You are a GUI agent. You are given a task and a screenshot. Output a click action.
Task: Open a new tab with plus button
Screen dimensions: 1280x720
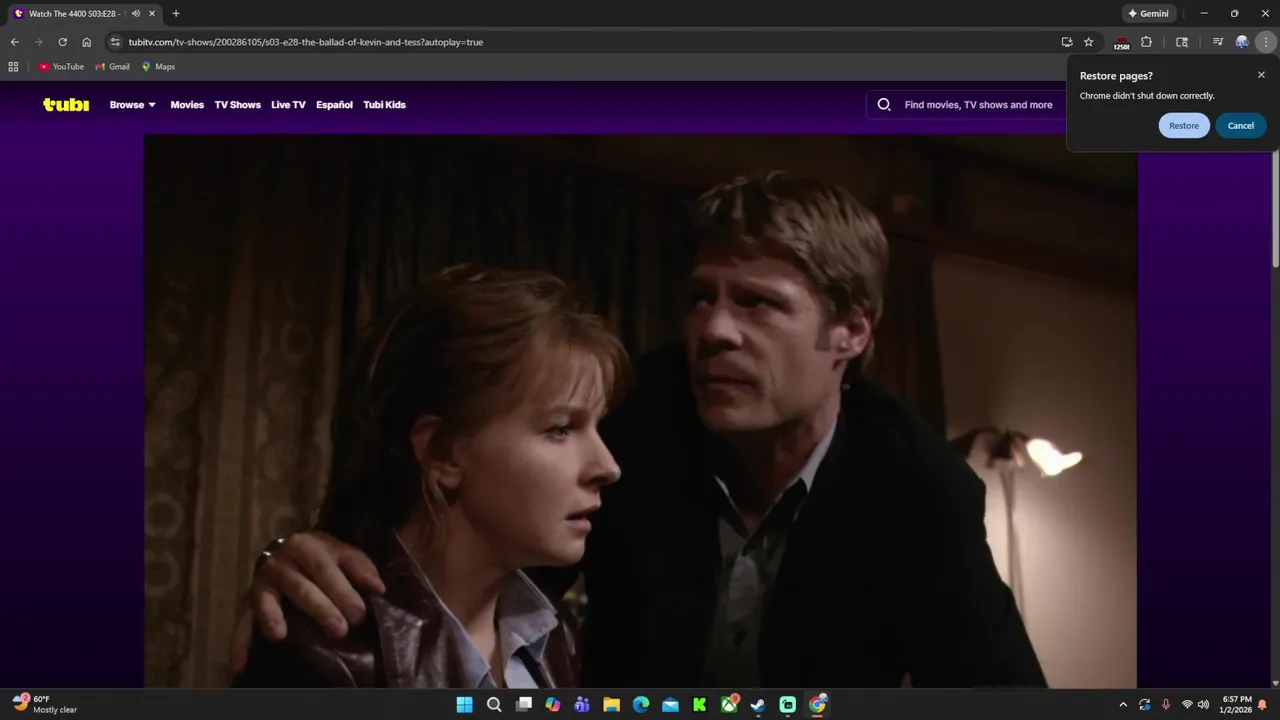tap(176, 14)
